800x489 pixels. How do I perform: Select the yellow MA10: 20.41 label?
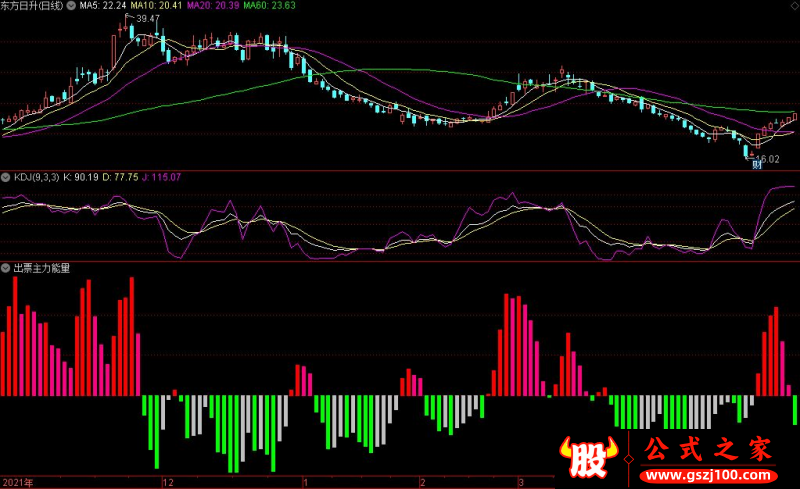pos(156,6)
